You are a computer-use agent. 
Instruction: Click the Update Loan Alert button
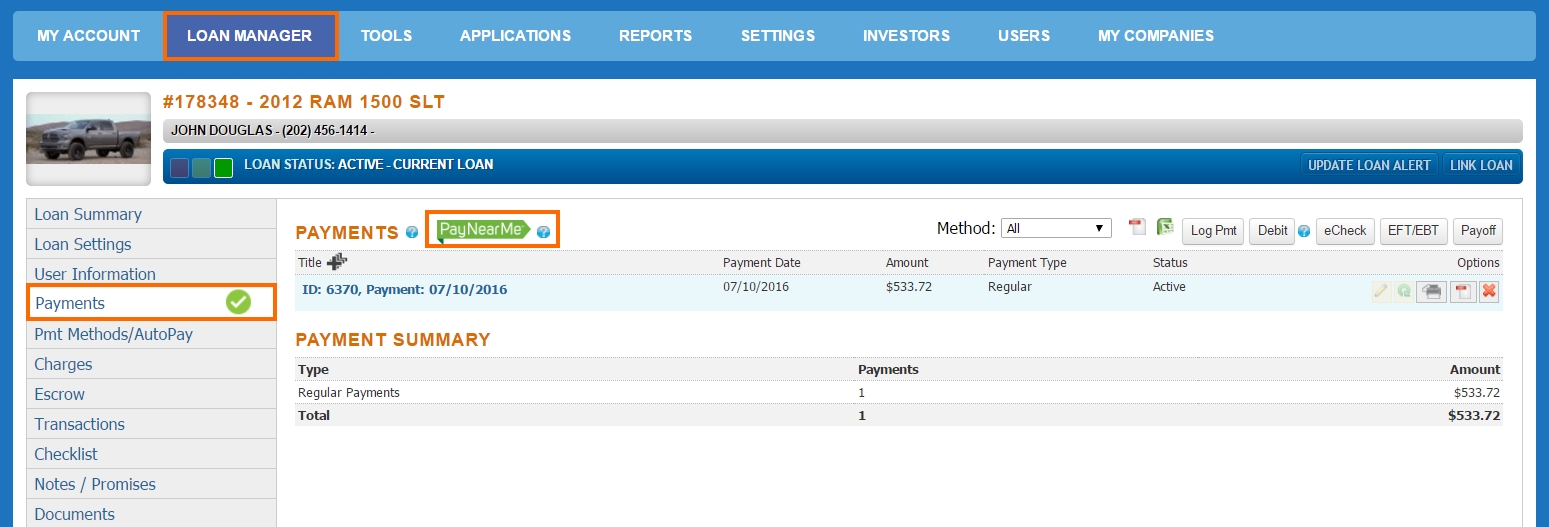coord(1369,165)
